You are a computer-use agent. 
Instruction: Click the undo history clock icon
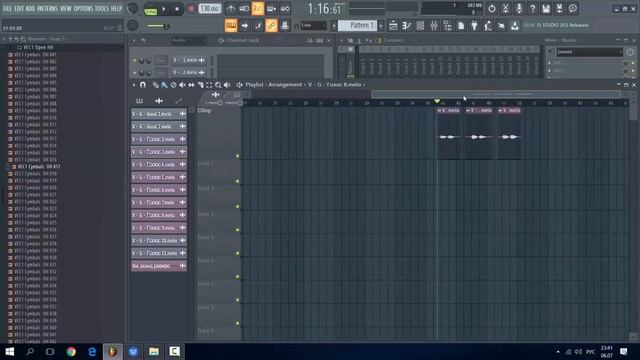click(492, 8)
